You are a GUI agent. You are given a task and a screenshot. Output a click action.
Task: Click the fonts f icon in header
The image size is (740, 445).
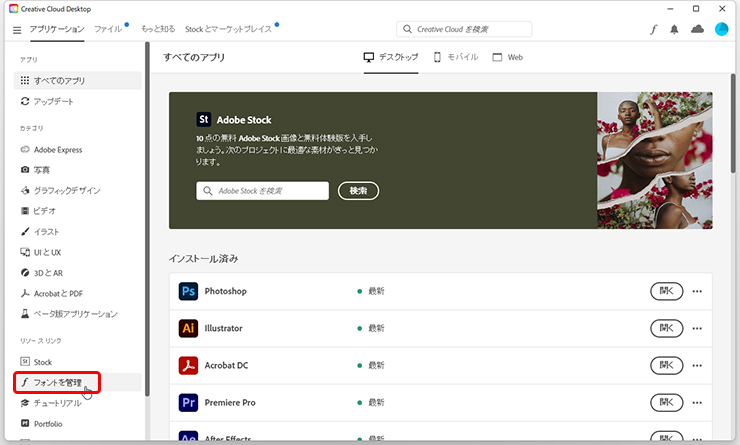coord(653,30)
